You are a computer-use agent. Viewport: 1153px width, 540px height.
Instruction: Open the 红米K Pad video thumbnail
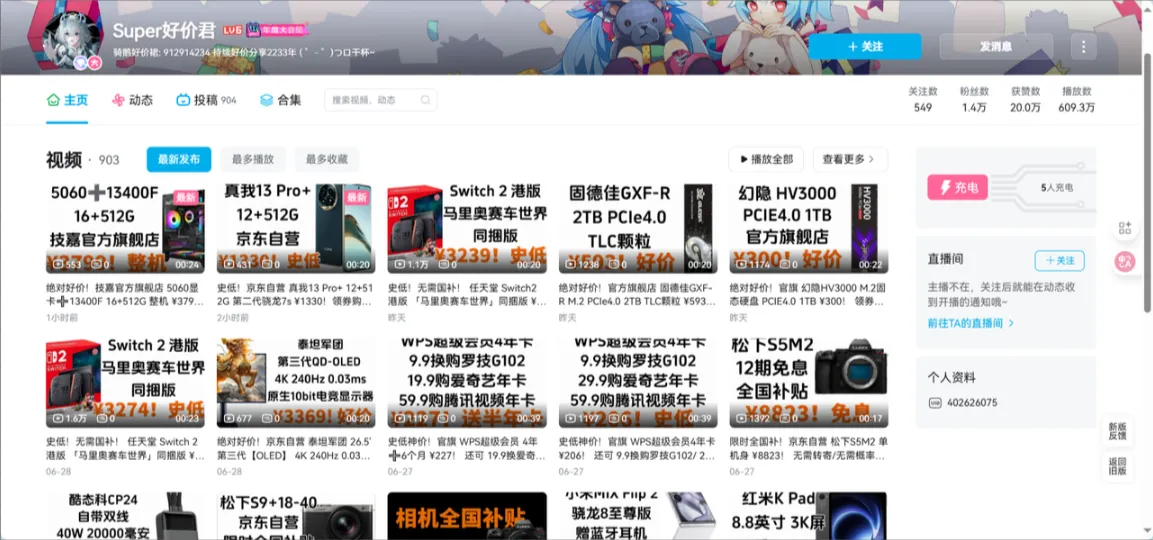808,516
